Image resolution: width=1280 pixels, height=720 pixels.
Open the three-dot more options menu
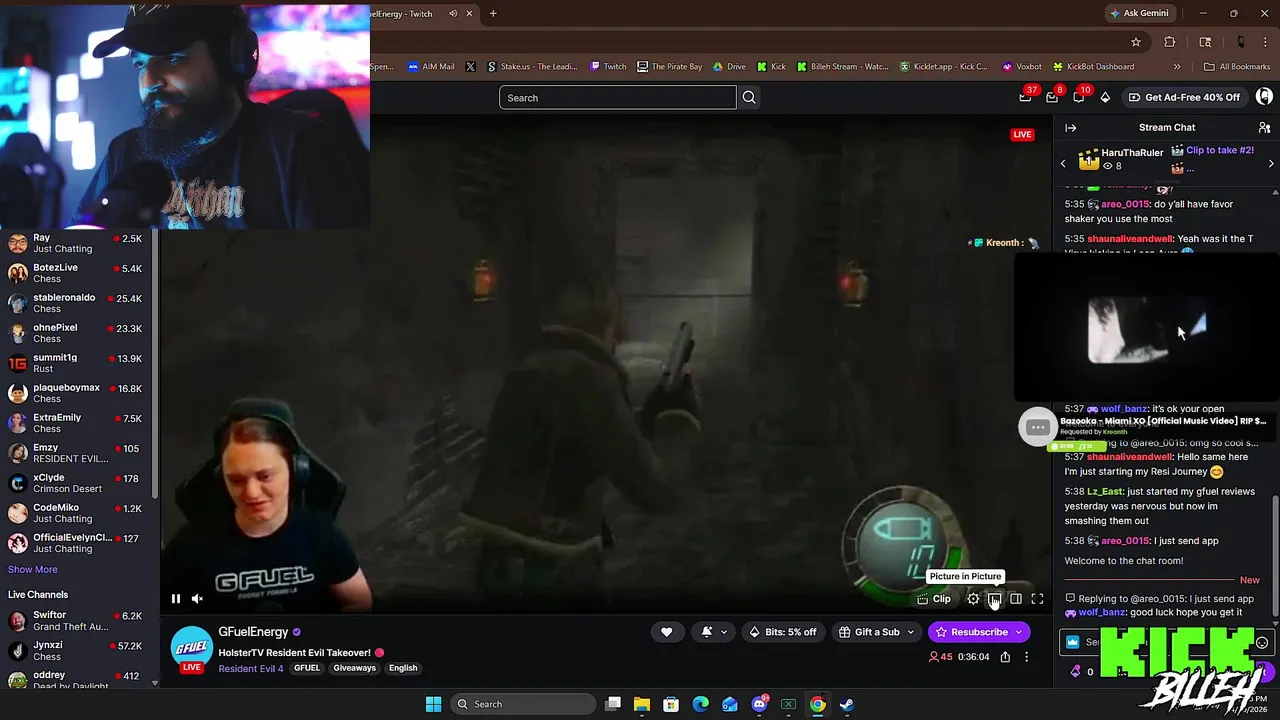click(1026, 657)
